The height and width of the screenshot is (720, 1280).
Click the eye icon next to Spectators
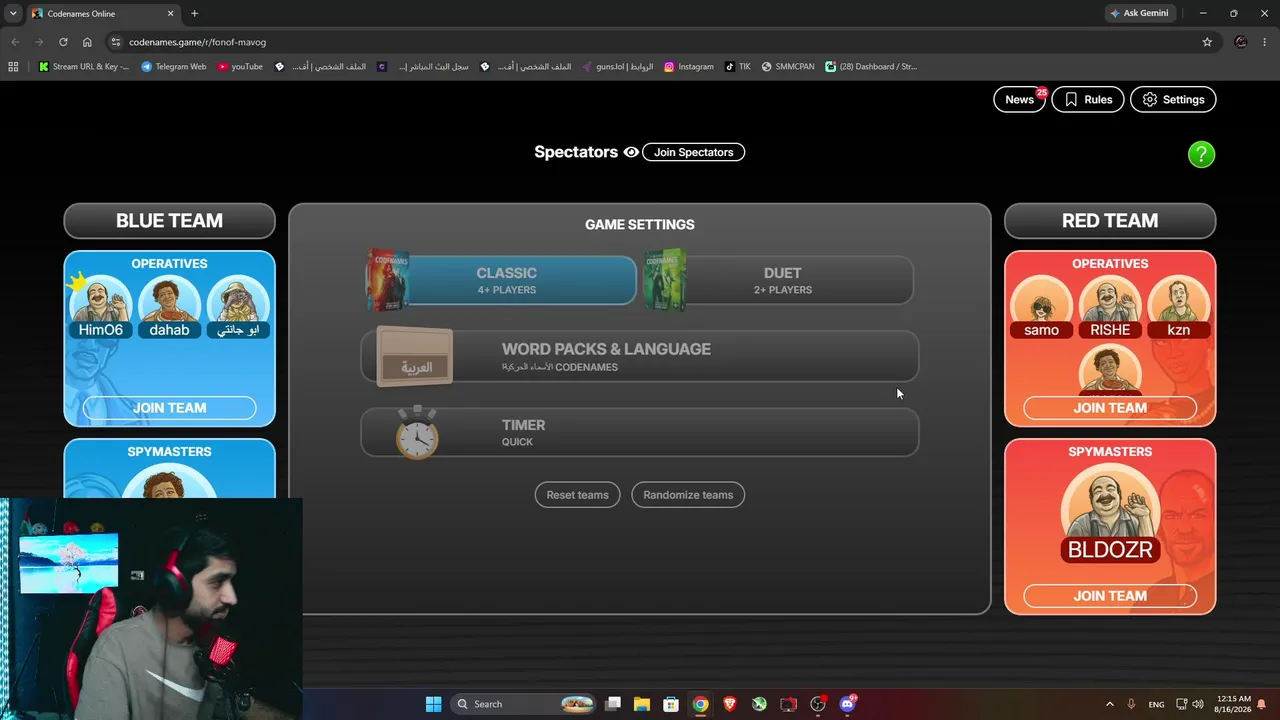[631, 152]
